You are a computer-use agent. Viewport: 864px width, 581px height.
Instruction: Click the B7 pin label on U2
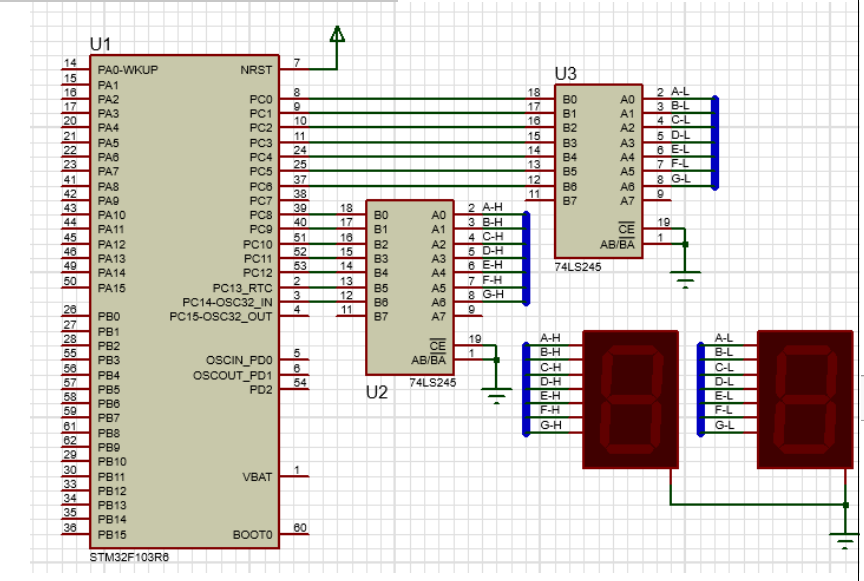[381, 317]
